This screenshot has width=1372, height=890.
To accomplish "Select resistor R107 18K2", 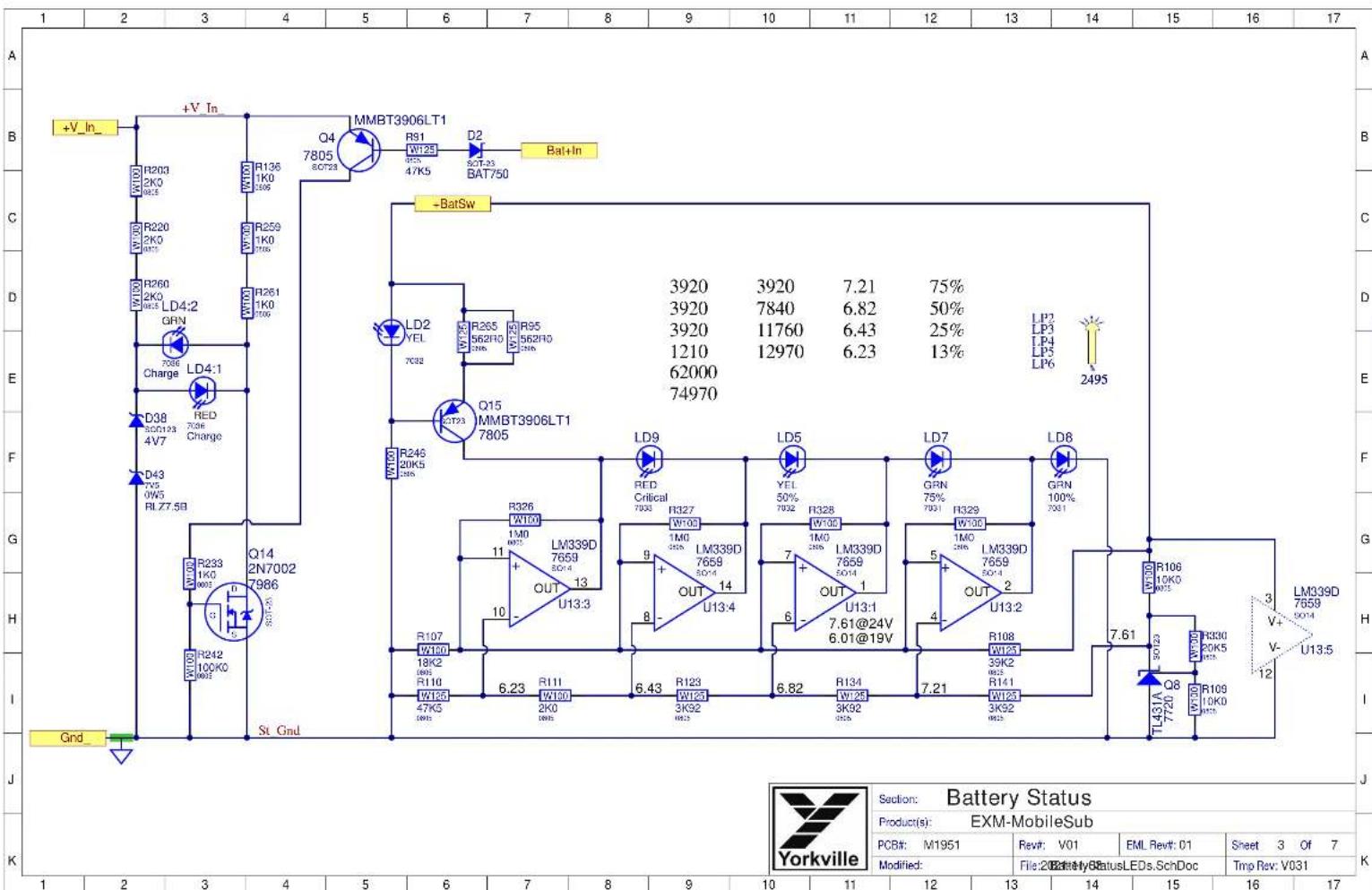I will (x=433, y=650).
